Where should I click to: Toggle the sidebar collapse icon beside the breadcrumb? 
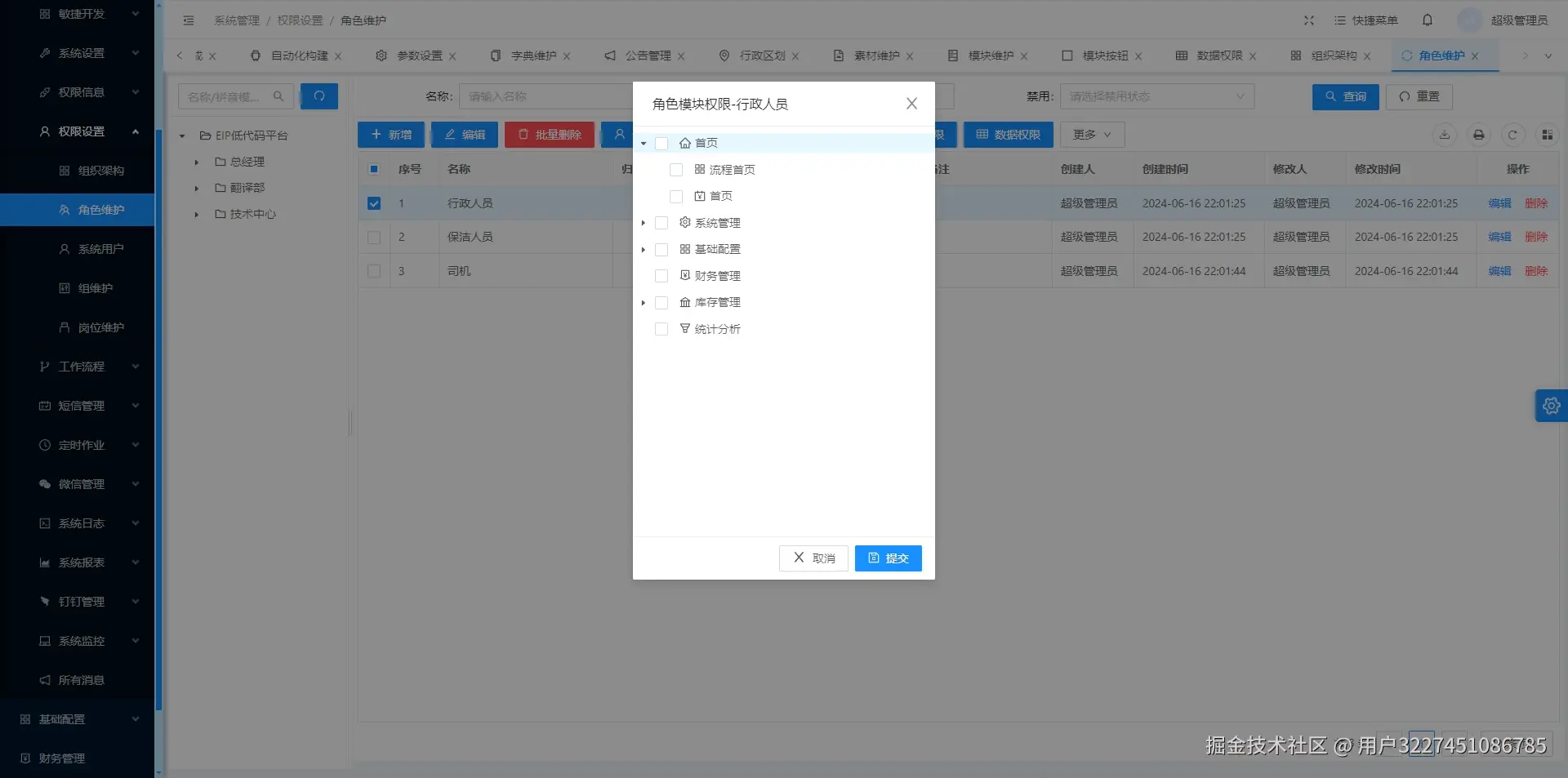click(189, 20)
